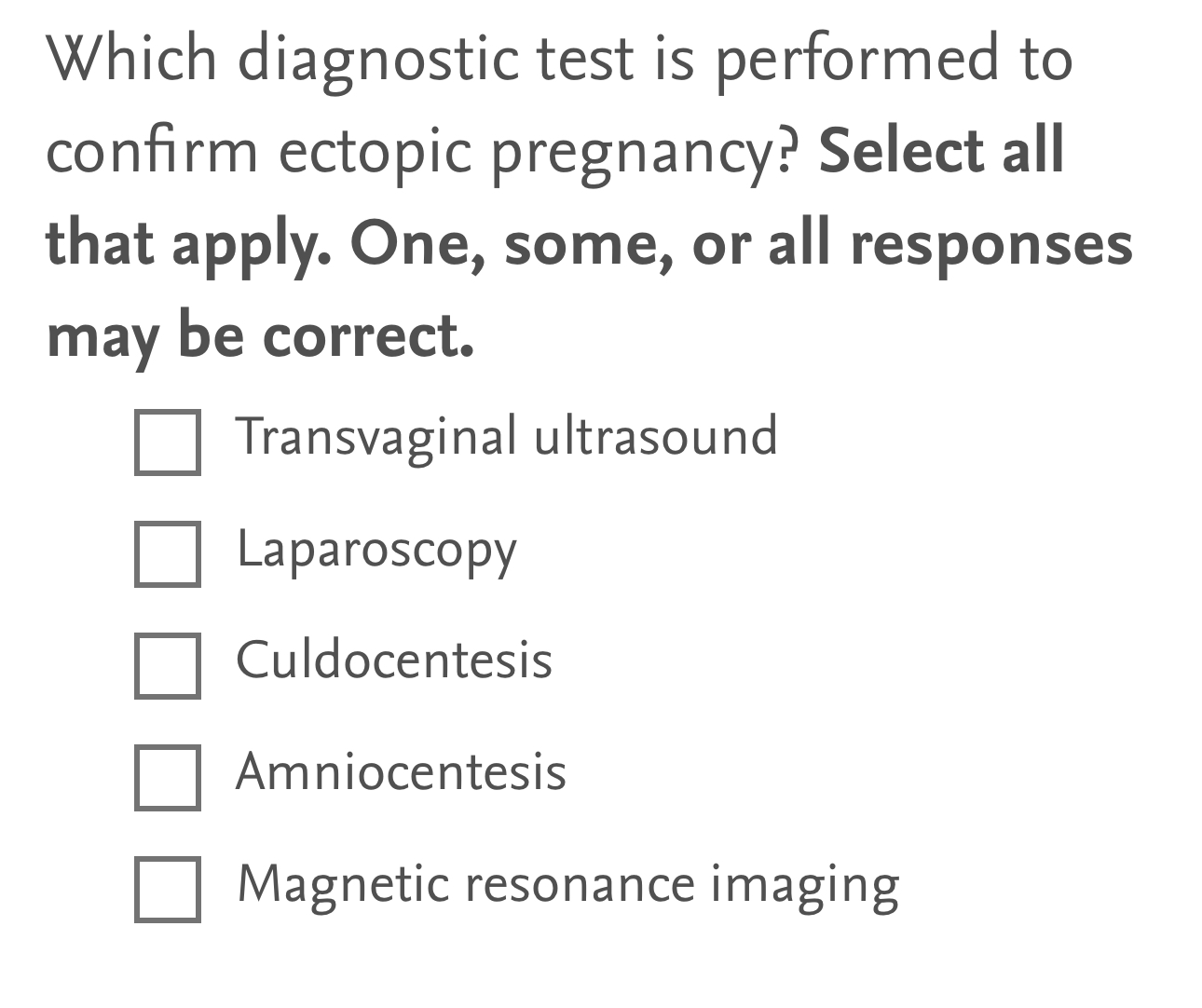Select the Culdocentesis answer label
The width and height of the screenshot is (1202, 1008).
tap(394, 661)
